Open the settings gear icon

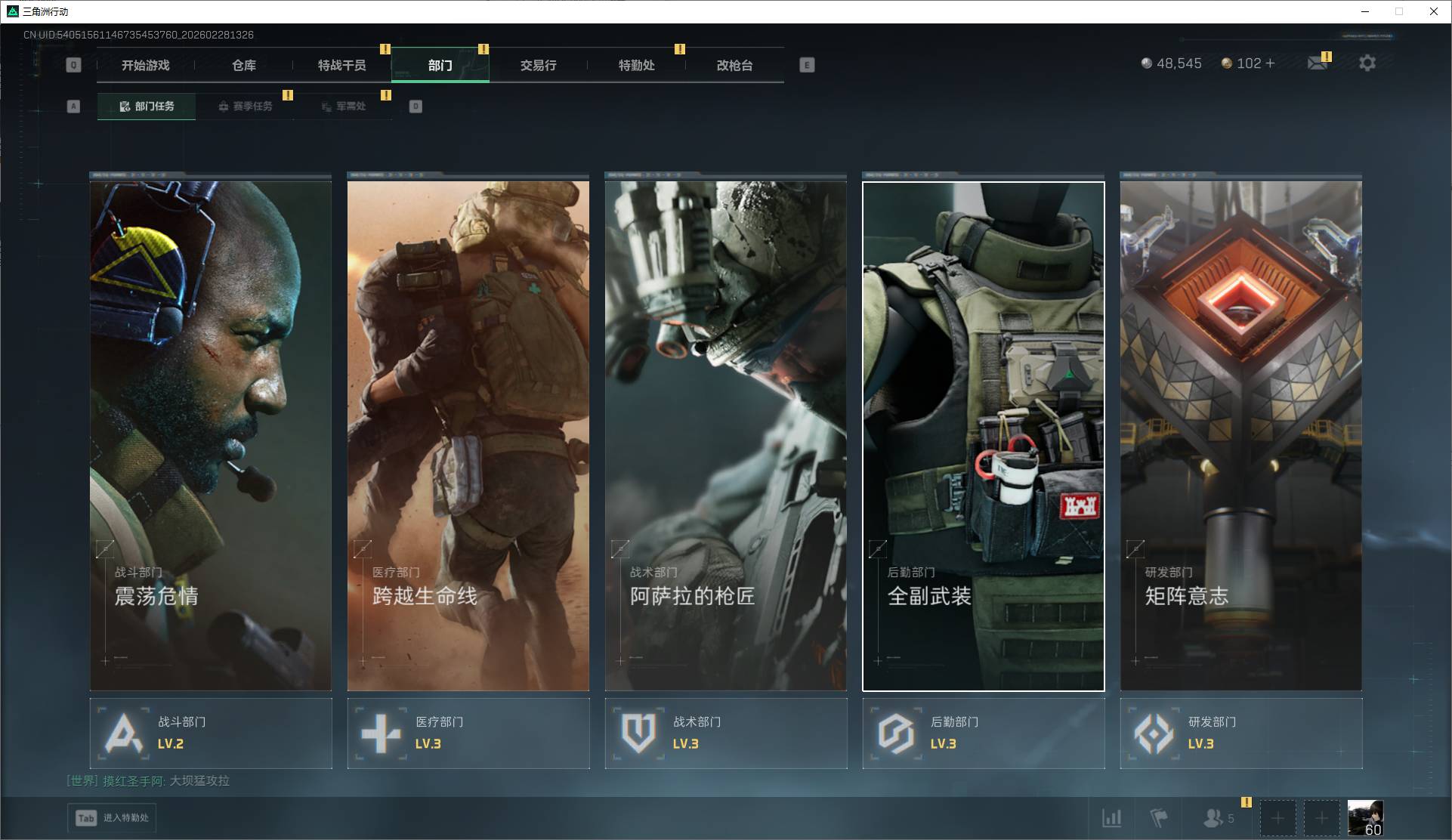tap(1367, 63)
